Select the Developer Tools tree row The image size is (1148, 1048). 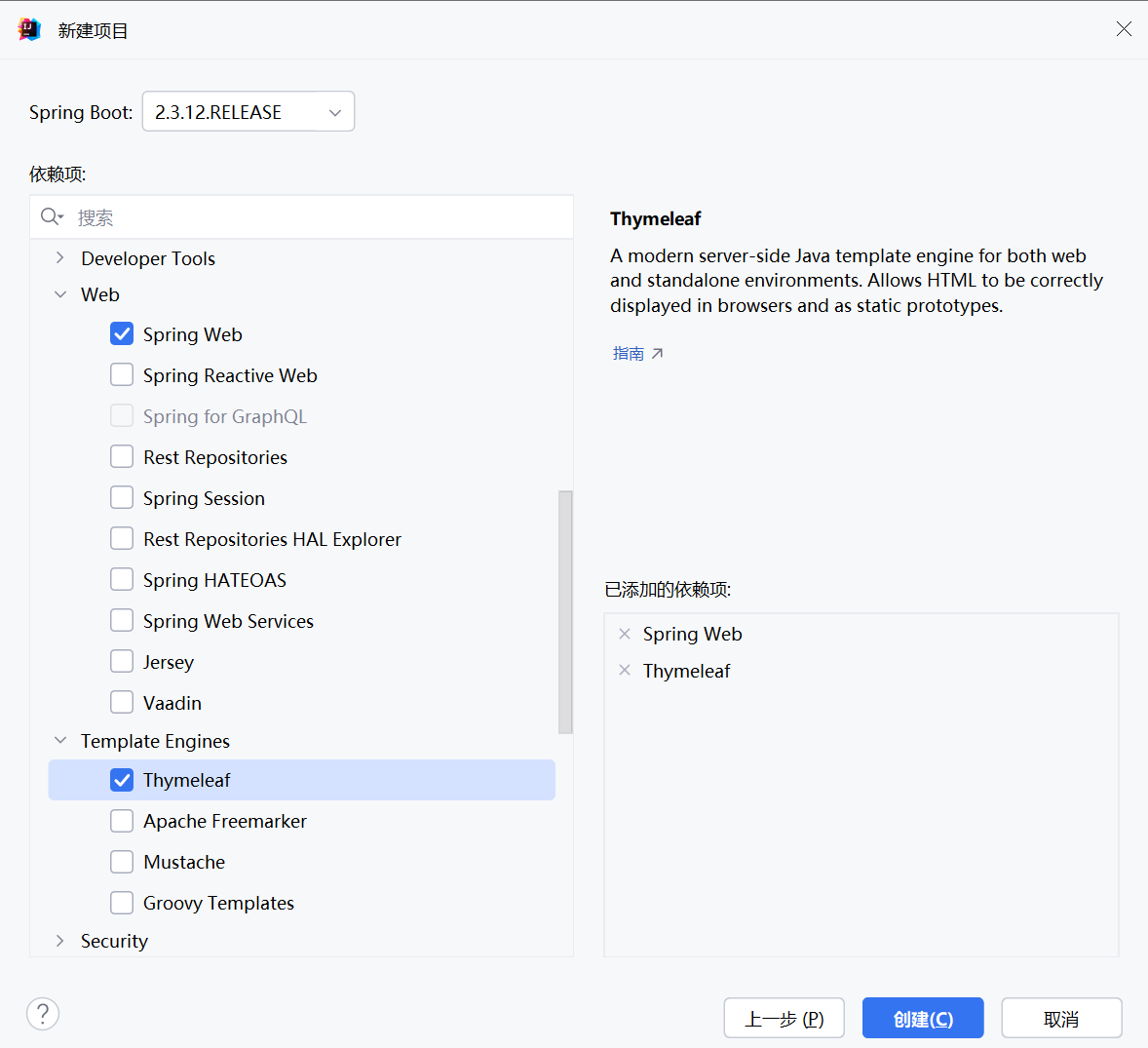tap(148, 258)
